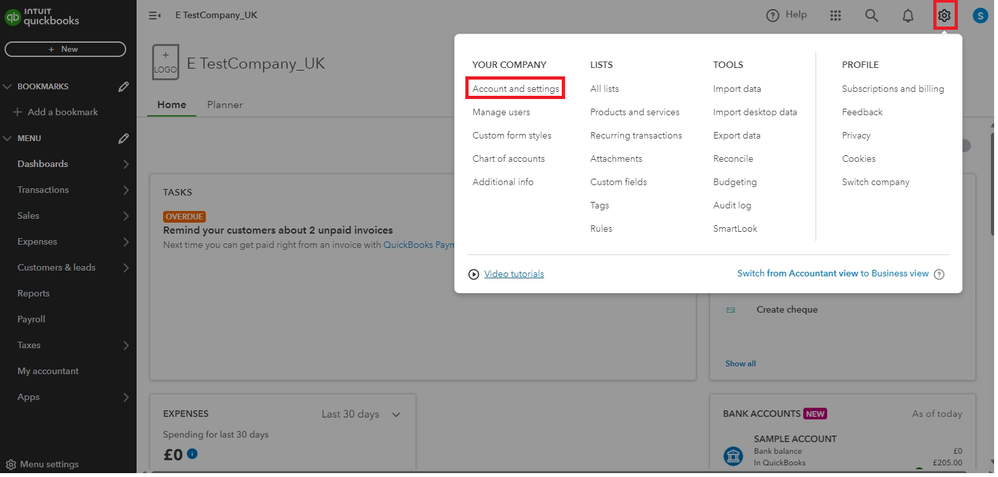
Task: Click the Sample Account bank icon
Action: (733, 456)
